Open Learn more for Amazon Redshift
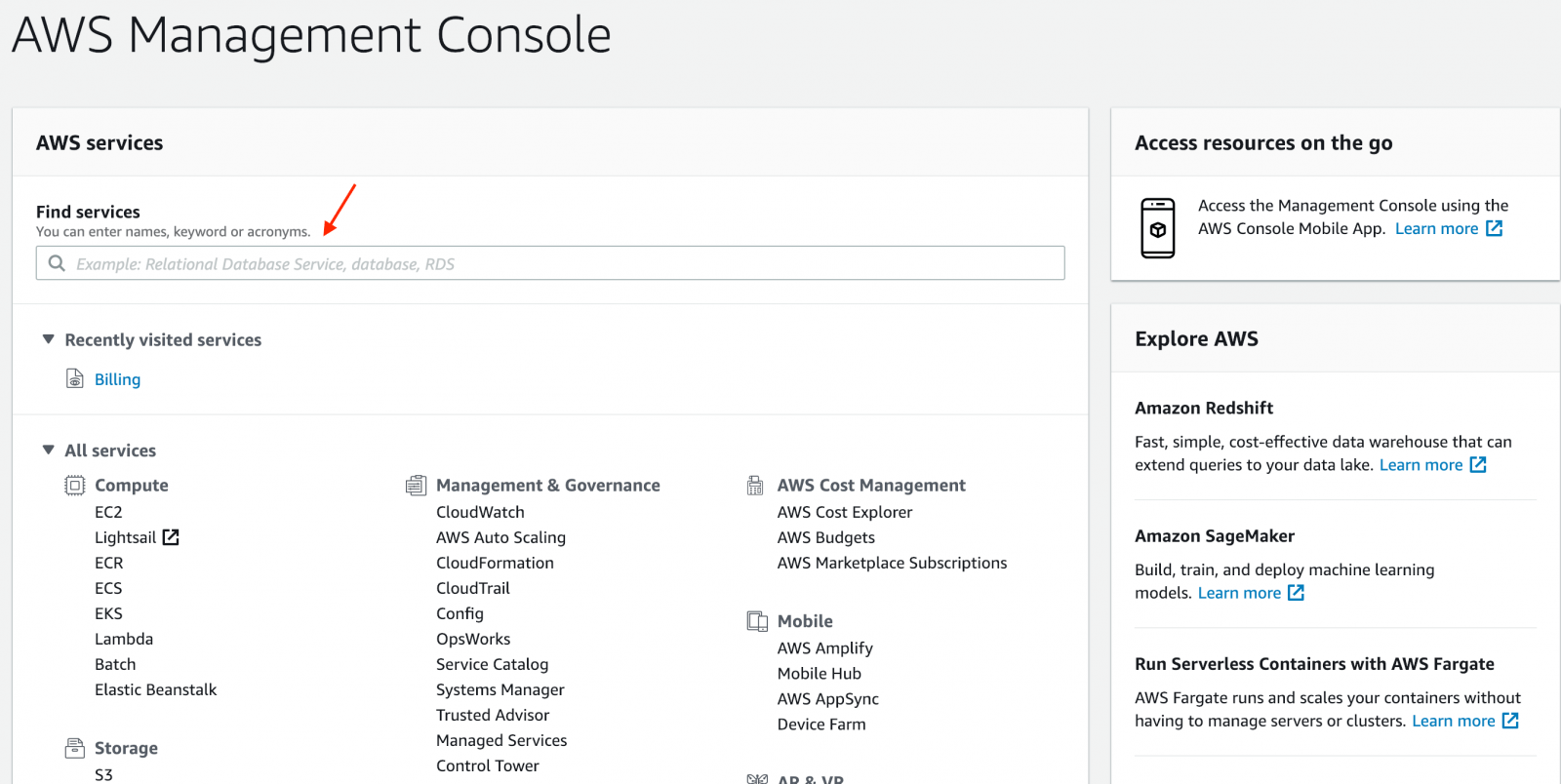The image size is (1561, 784). tap(1421, 464)
